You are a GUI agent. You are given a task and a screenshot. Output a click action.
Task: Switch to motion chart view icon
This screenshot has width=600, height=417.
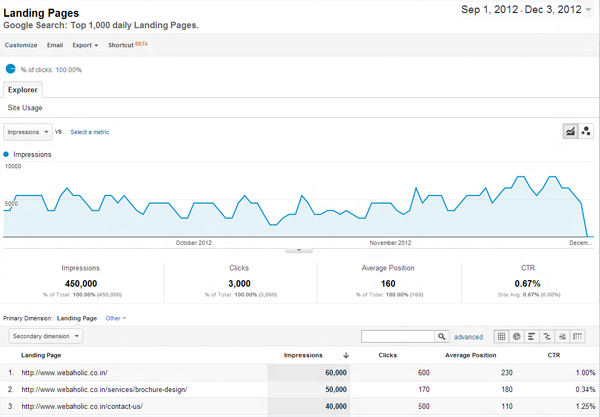click(586, 131)
